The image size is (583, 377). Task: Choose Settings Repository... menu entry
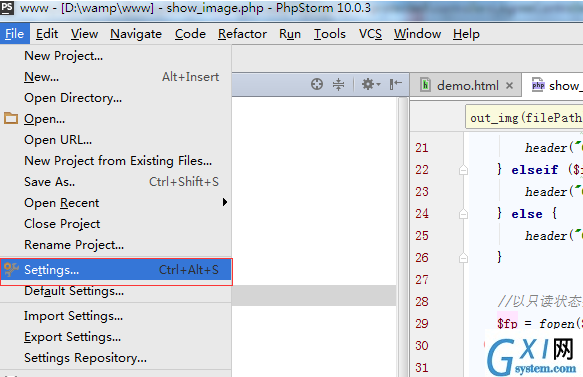(116, 358)
